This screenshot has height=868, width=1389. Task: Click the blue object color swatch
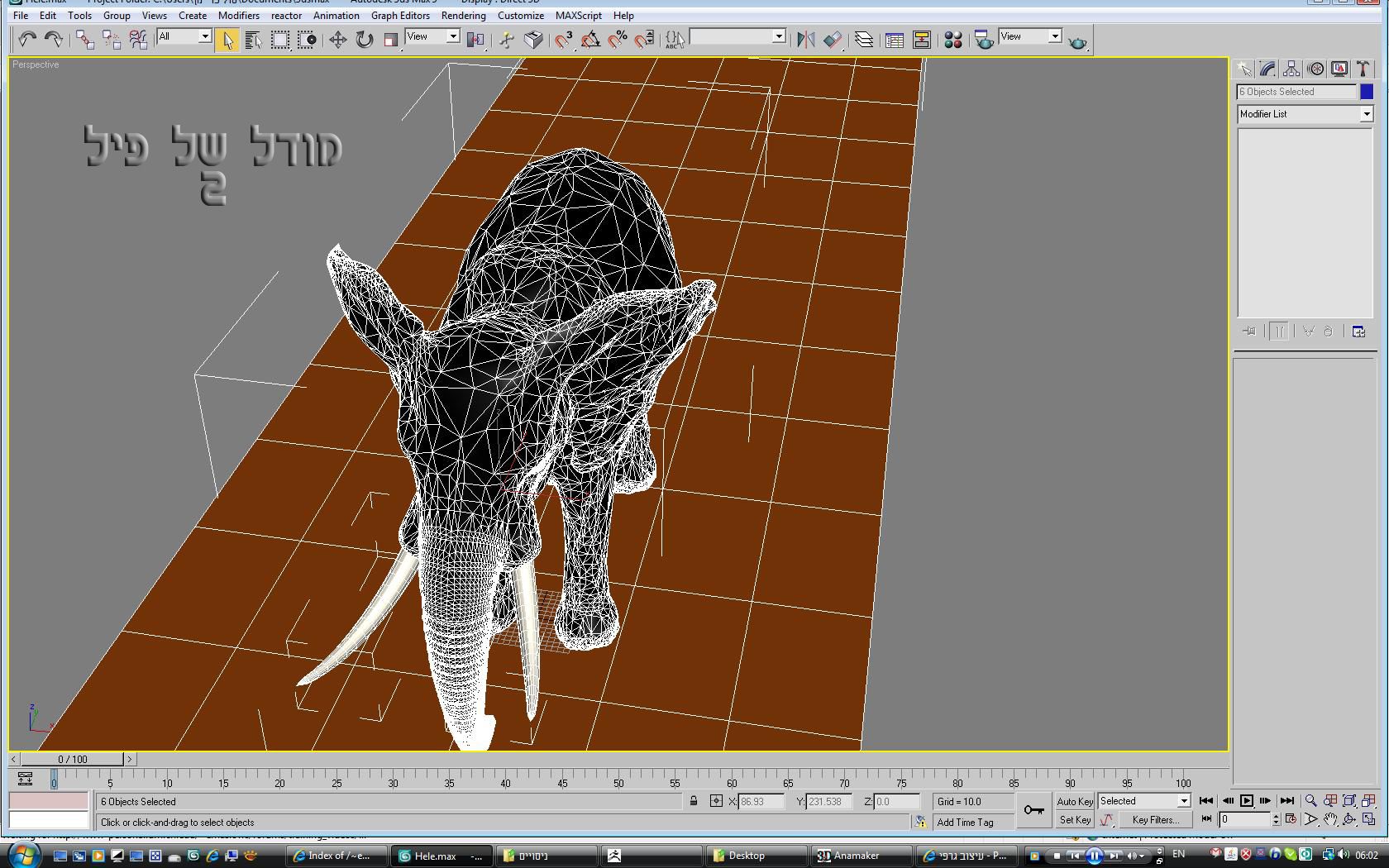pos(1366,92)
